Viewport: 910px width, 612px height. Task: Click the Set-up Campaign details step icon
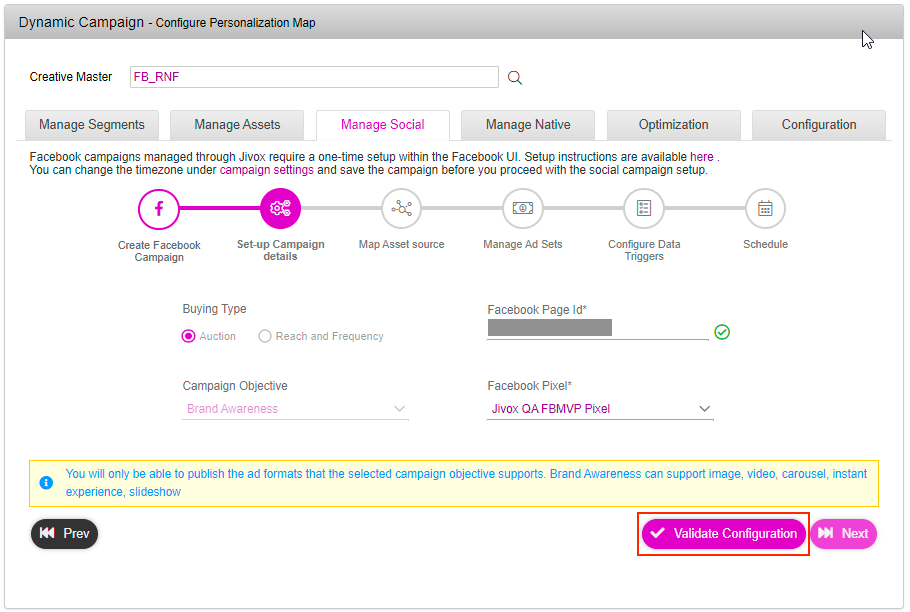(x=280, y=209)
